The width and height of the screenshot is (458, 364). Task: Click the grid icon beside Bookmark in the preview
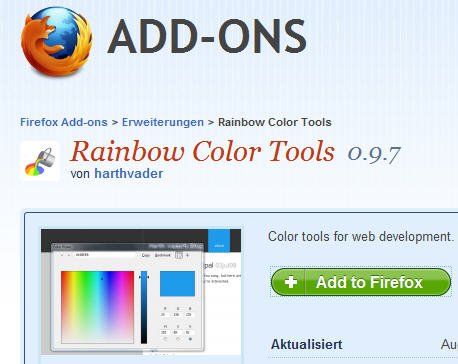pos(179,255)
